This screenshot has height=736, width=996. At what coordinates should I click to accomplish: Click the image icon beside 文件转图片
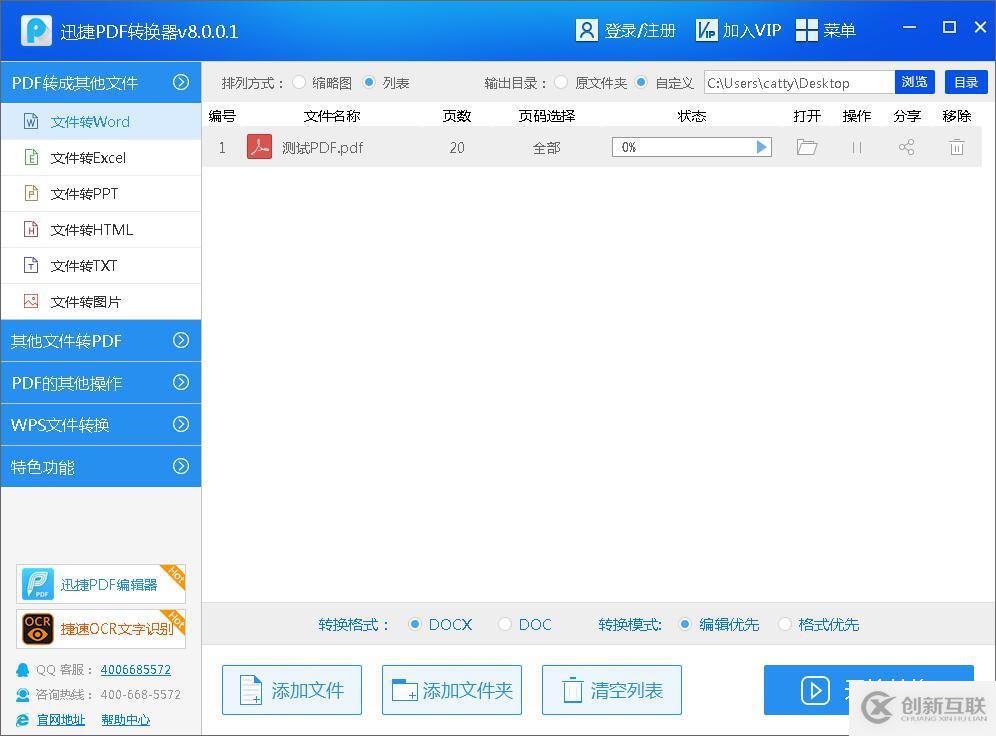pyautogui.click(x=31, y=301)
